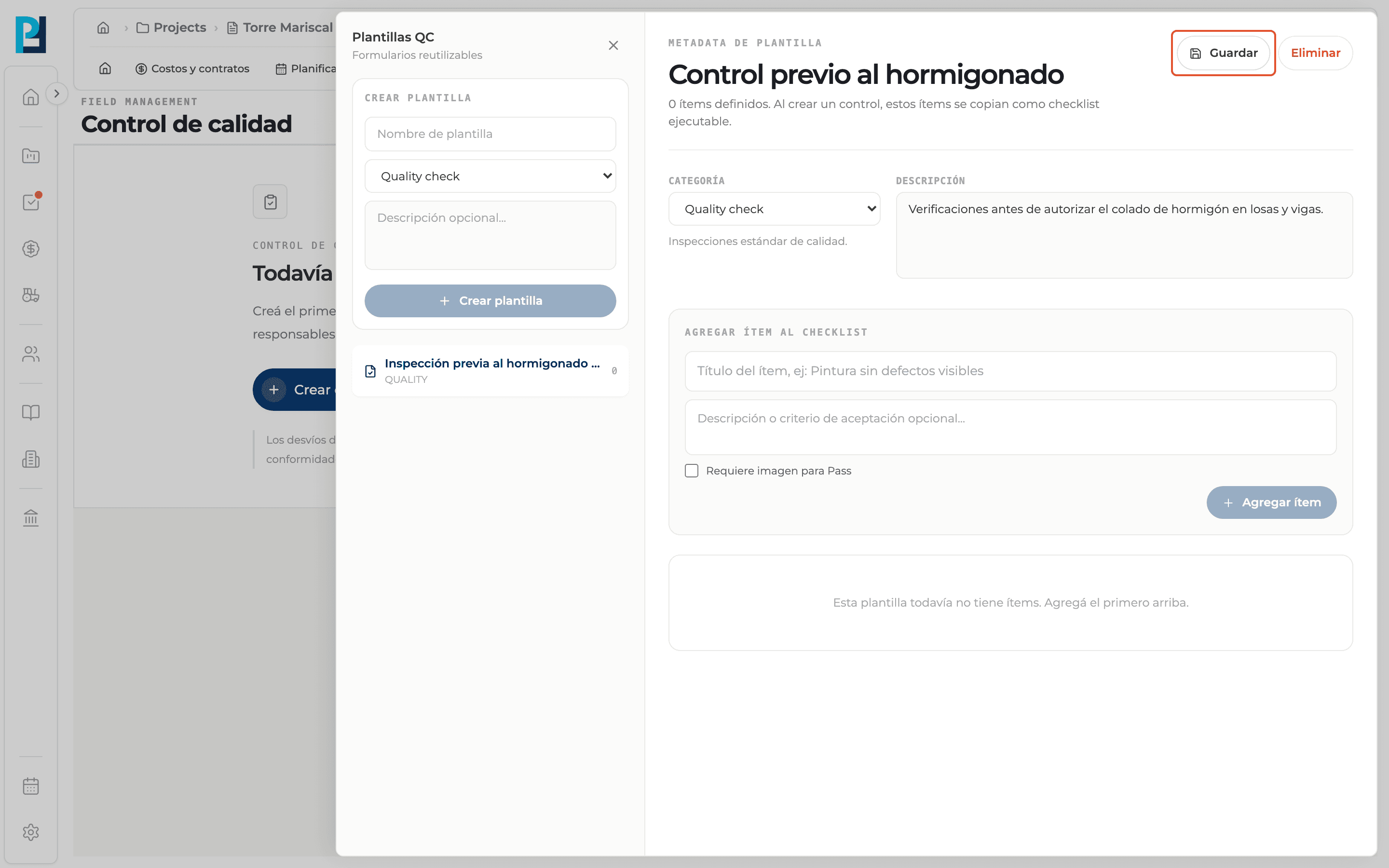This screenshot has width=1389, height=868.
Task: Click the project home tab icon
Action: (105, 68)
